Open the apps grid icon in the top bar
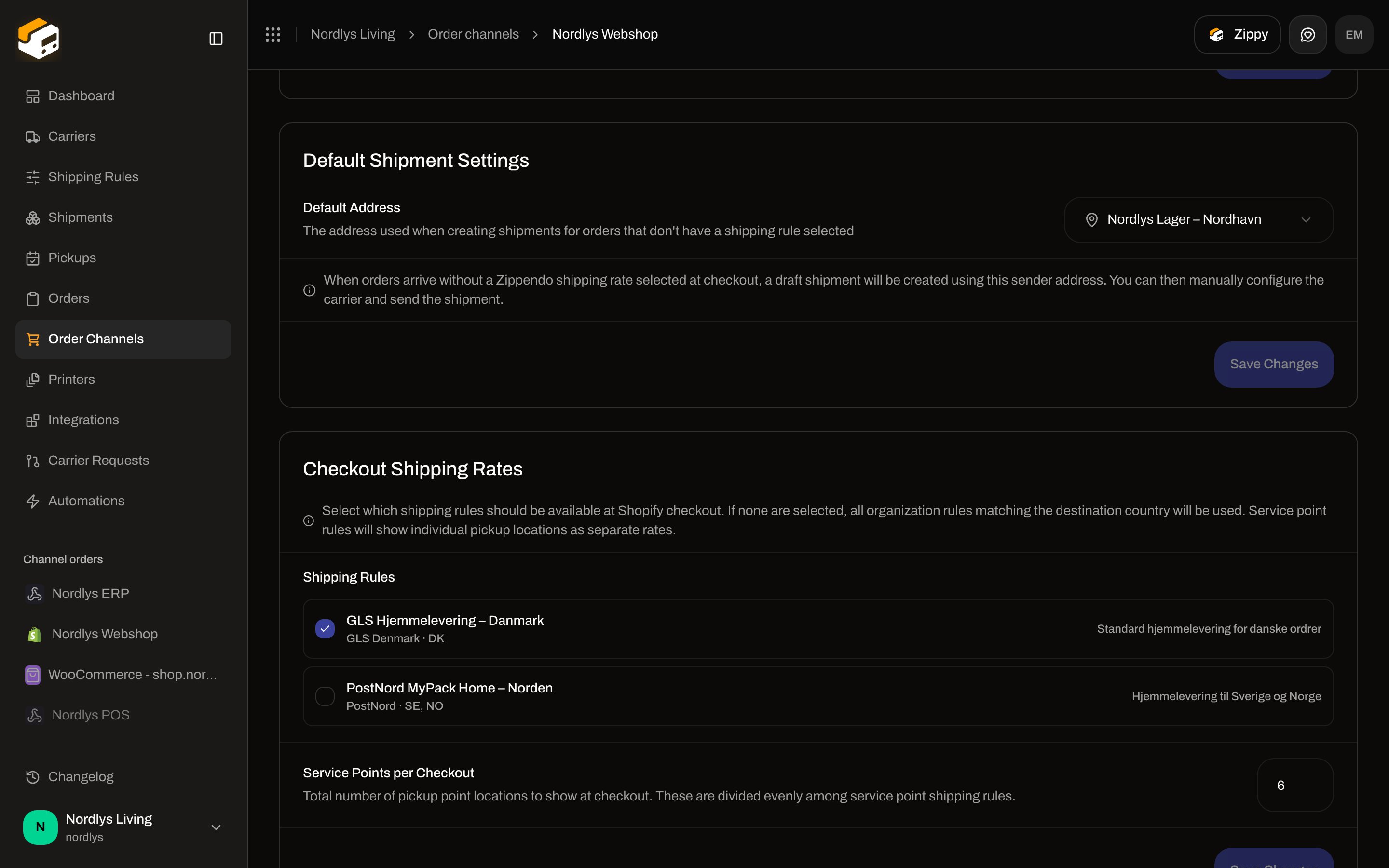The image size is (1389, 868). click(x=272, y=34)
